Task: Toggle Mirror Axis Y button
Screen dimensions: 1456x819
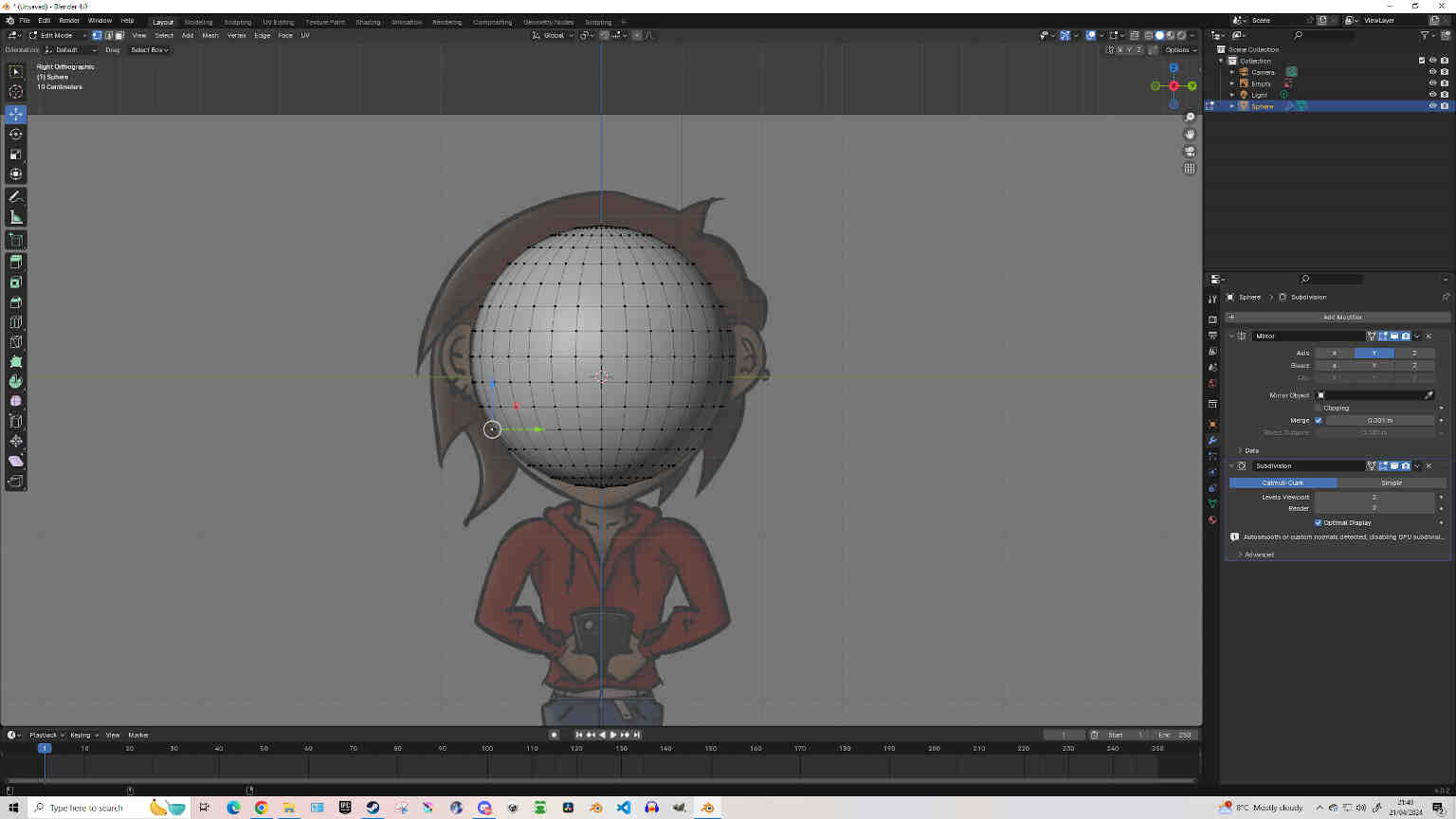Action: point(1374,353)
